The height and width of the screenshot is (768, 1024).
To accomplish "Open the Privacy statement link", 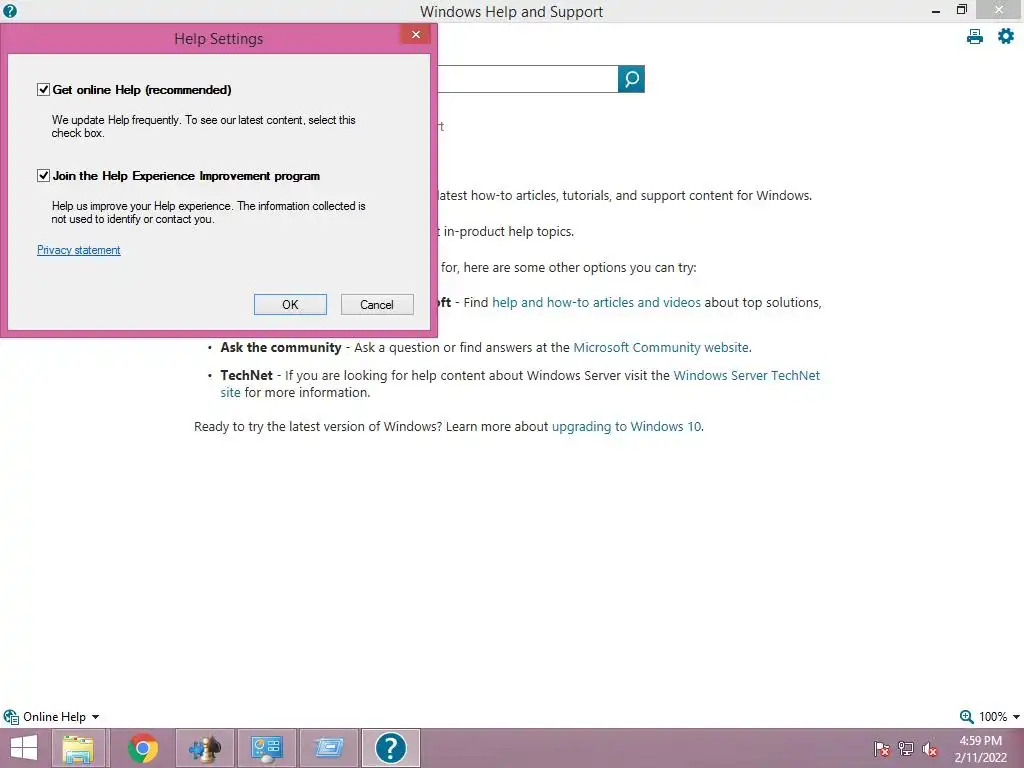I will (x=78, y=250).
